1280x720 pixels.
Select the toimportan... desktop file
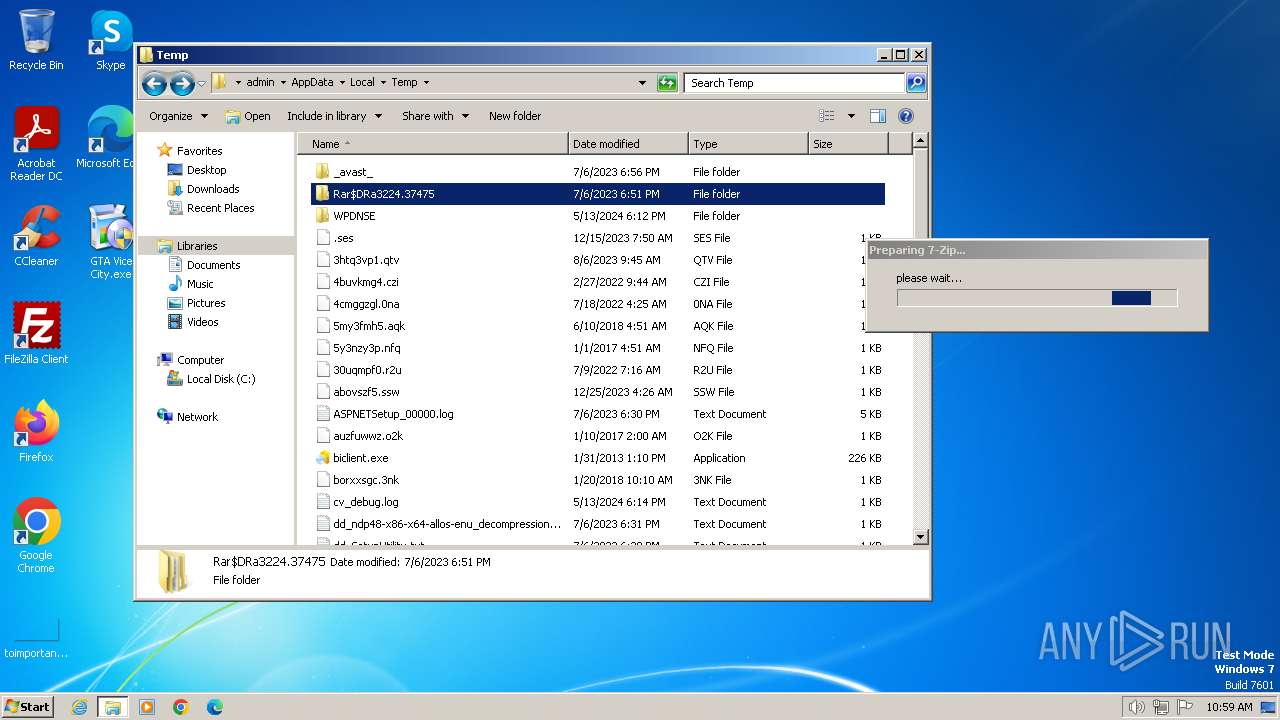click(36, 638)
